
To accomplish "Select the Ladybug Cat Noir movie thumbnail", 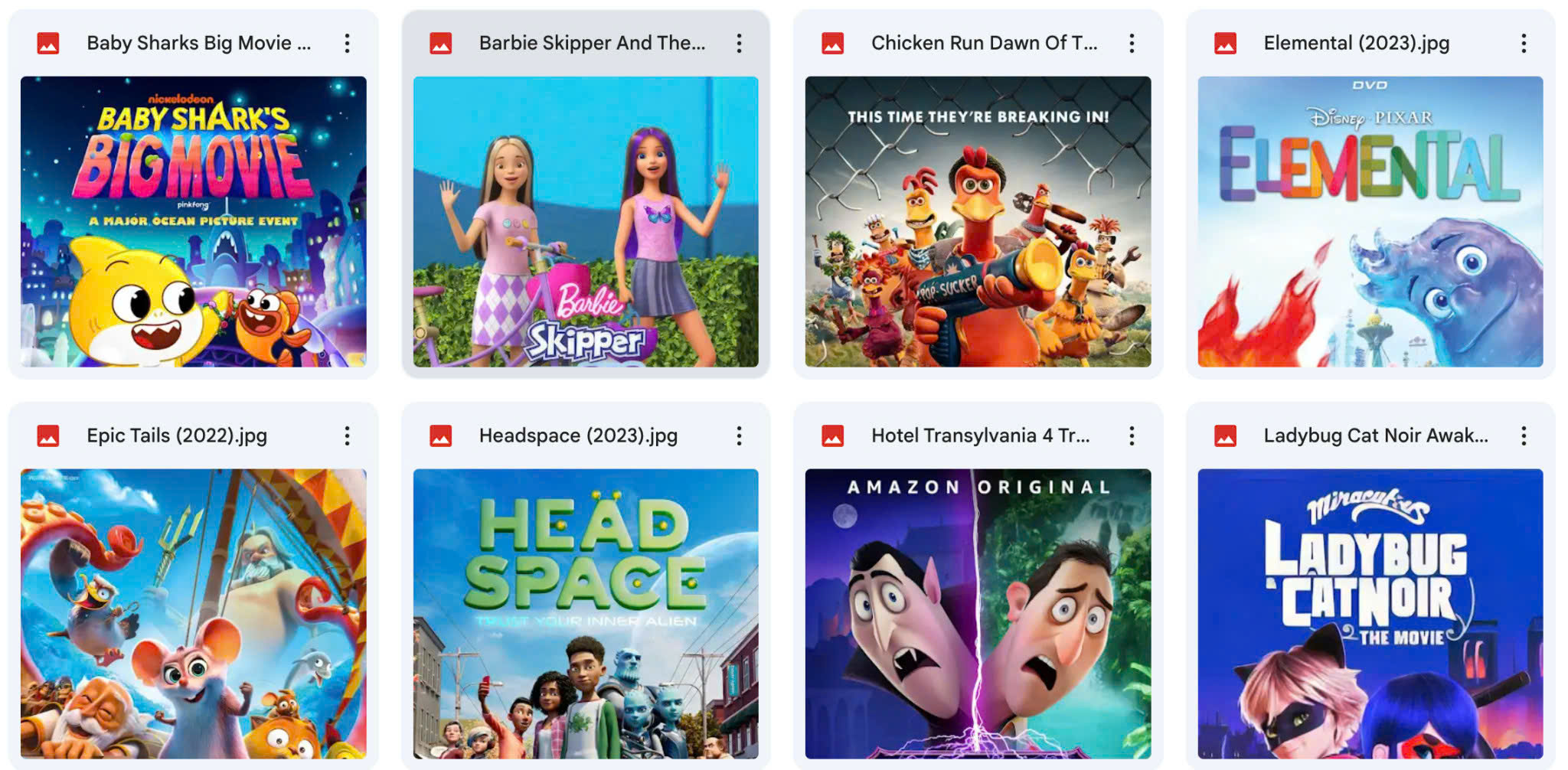I will click(x=1370, y=614).
